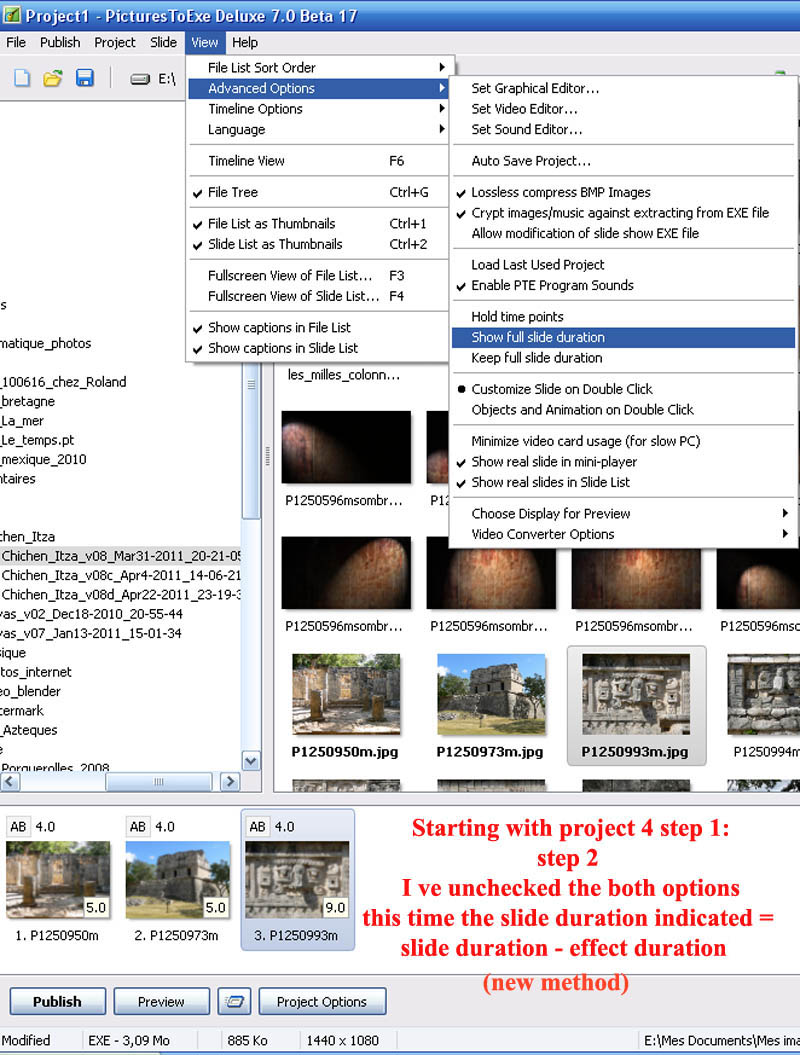Select Customize Slide on Double Click

[x=623, y=389]
